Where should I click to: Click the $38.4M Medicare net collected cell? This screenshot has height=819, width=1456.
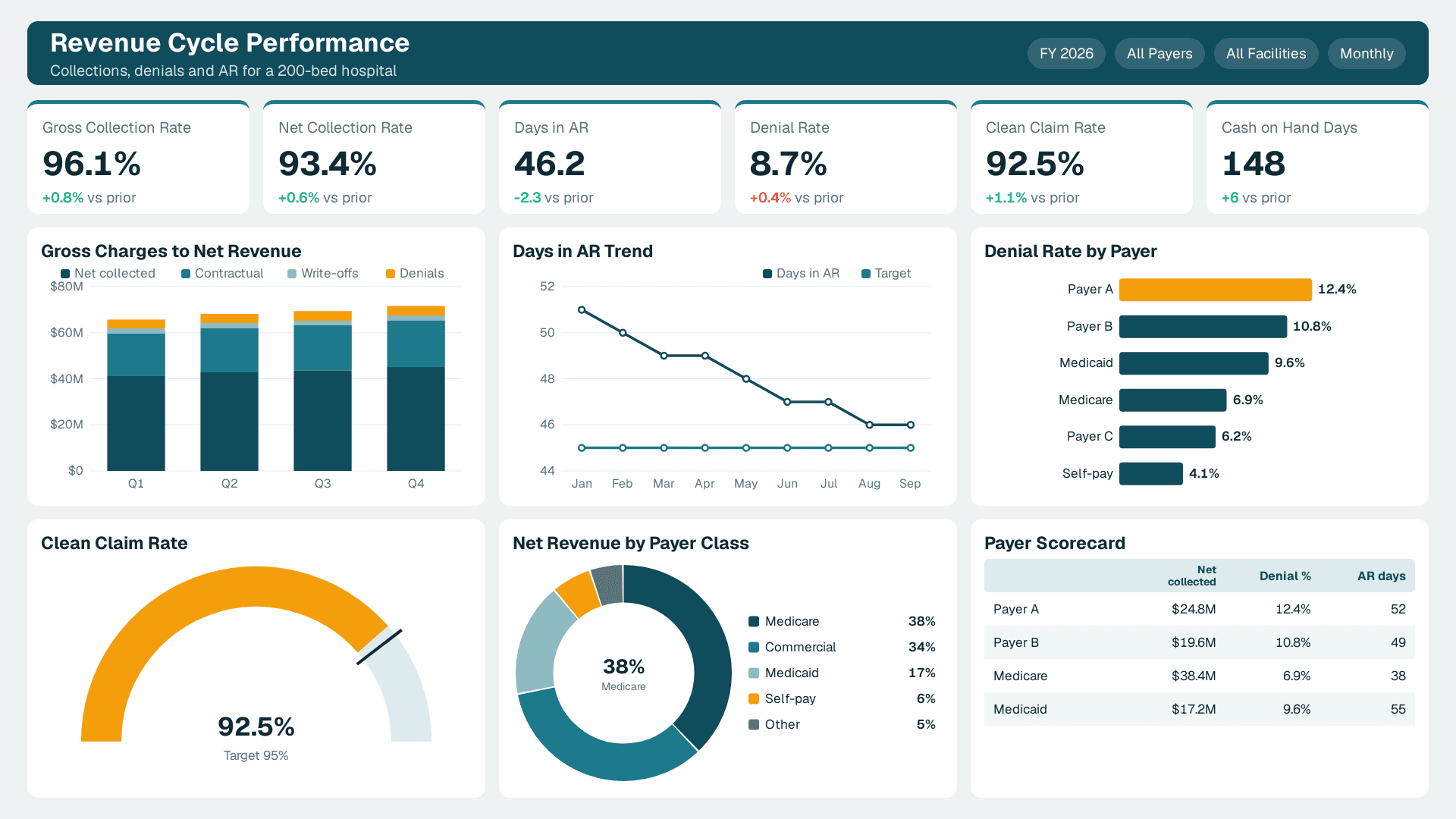(1194, 676)
